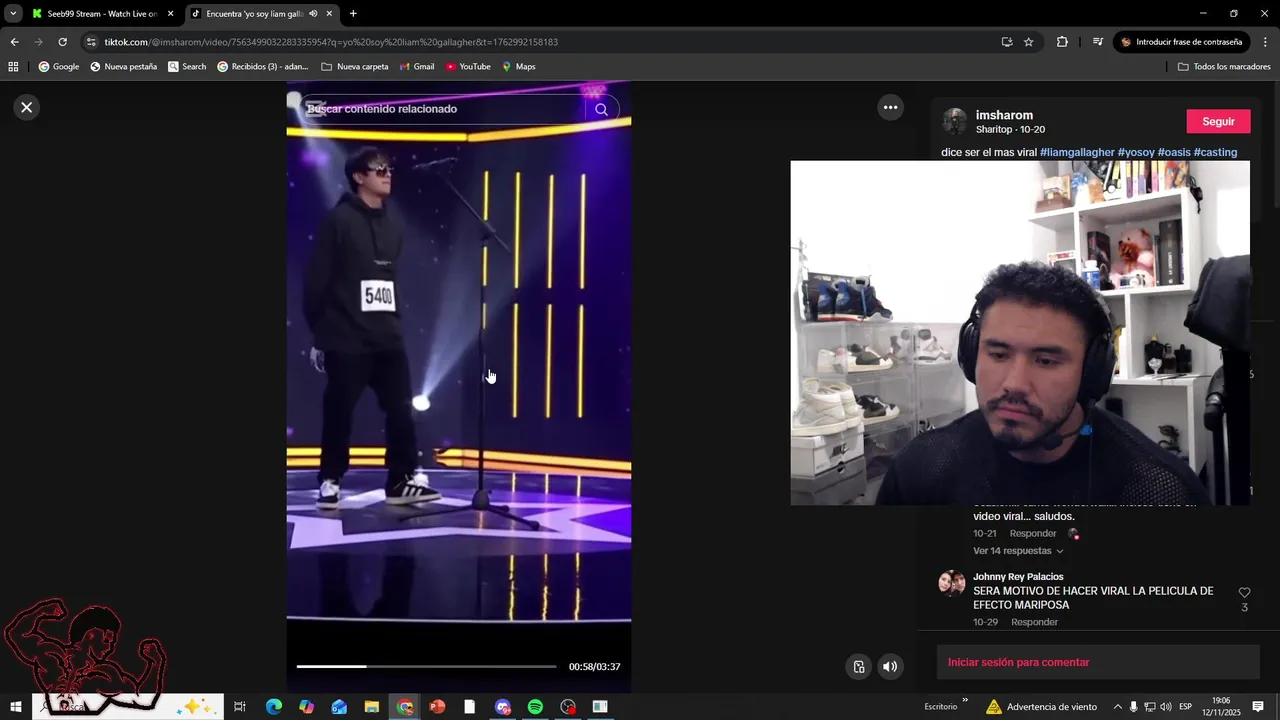Open the three-dot more options menu

890,107
